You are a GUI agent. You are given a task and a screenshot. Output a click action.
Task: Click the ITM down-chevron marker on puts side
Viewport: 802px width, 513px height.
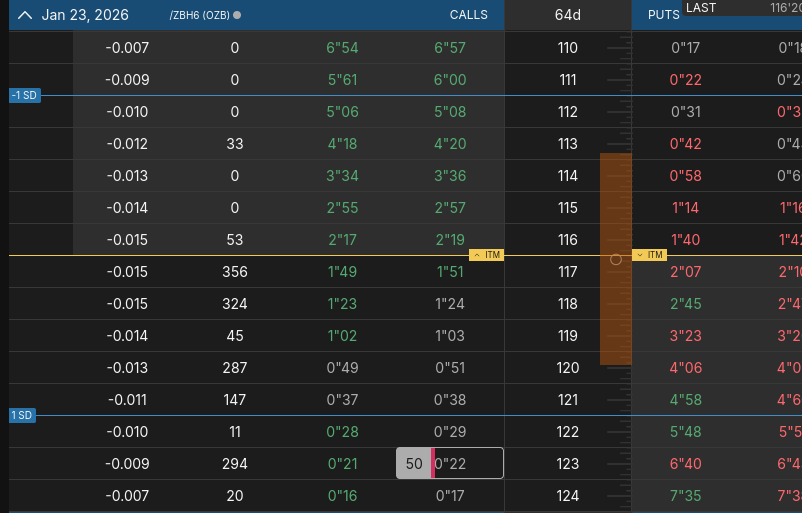pyautogui.click(x=650, y=255)
